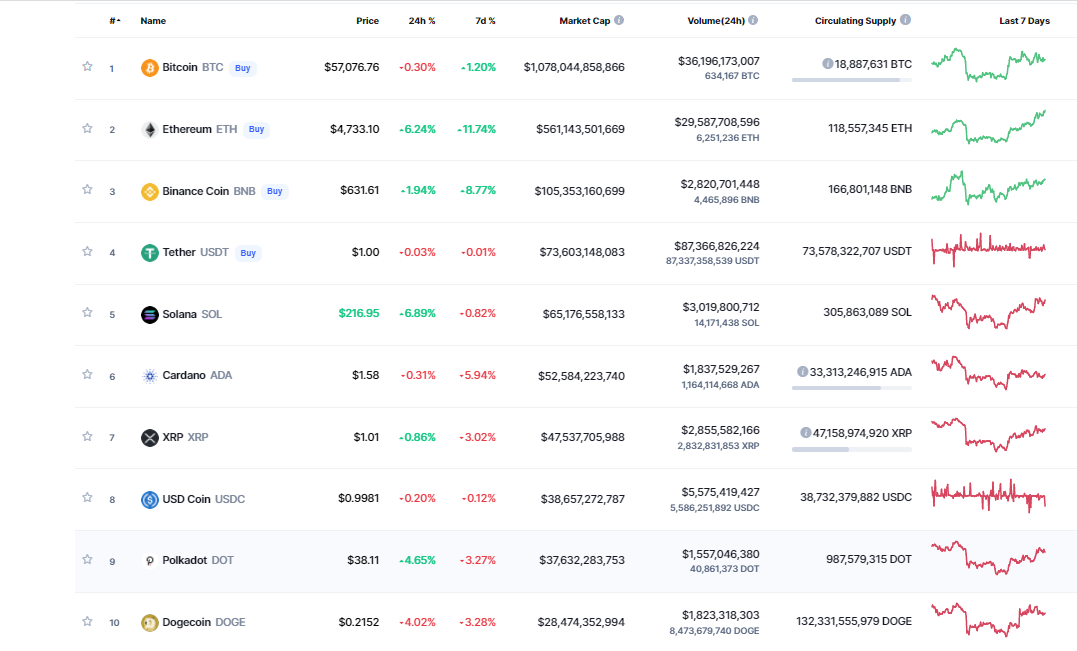1077x651 pixels.
Task: Click Cardano circulating supply progress bar
Action: (852, 388)
